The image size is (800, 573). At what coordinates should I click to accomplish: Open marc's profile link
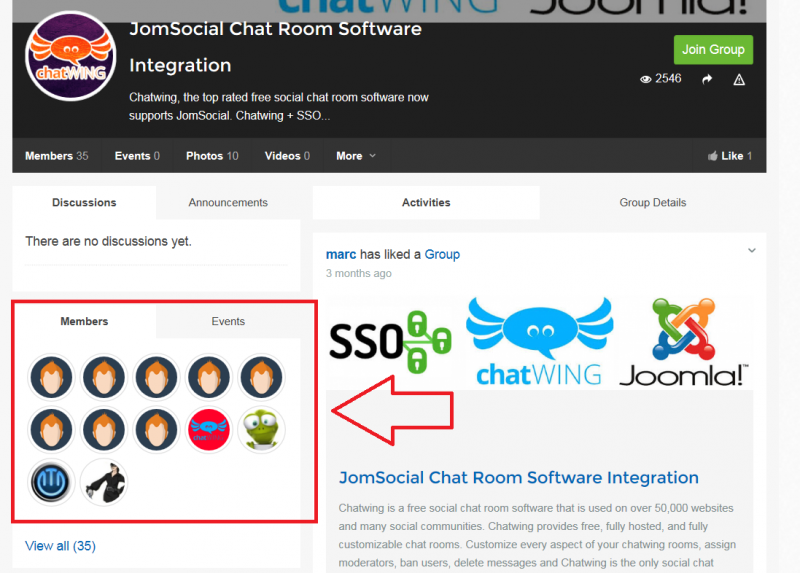341,254
